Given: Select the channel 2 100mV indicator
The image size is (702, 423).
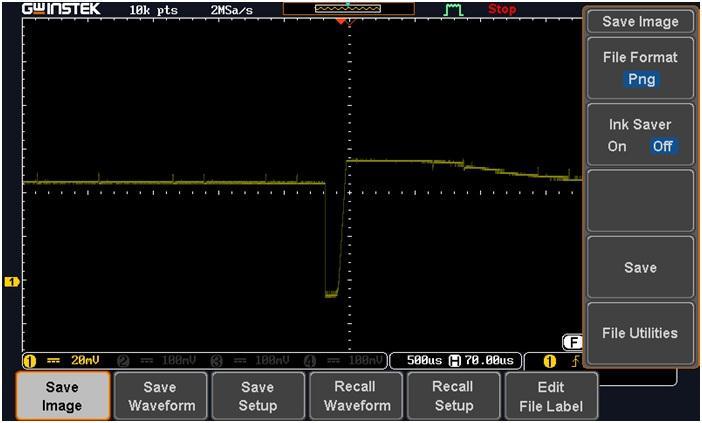Looking at the screenshot, I should (157, 361).
